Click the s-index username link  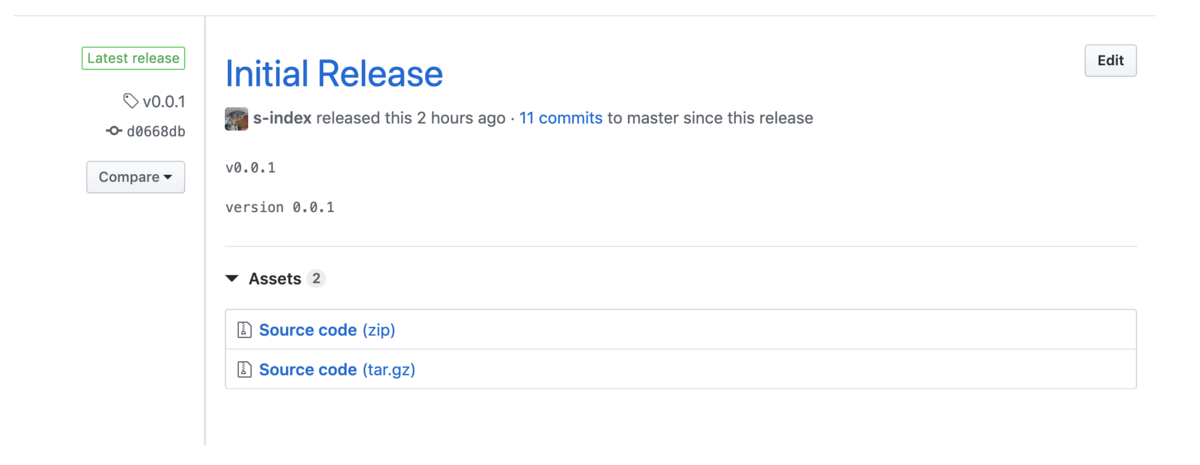(283, 118)
